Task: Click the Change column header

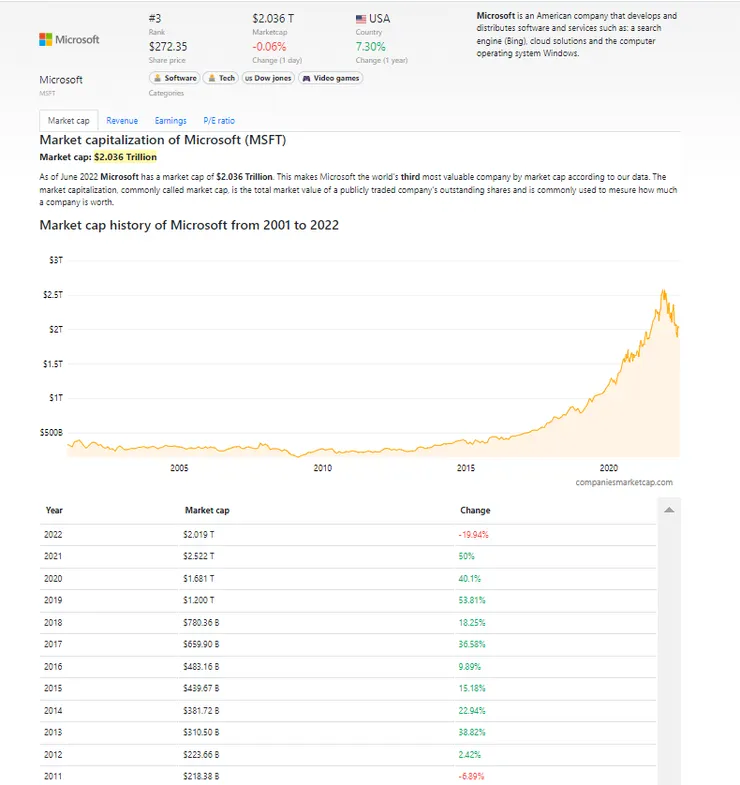Action: [x=475, y=510]
